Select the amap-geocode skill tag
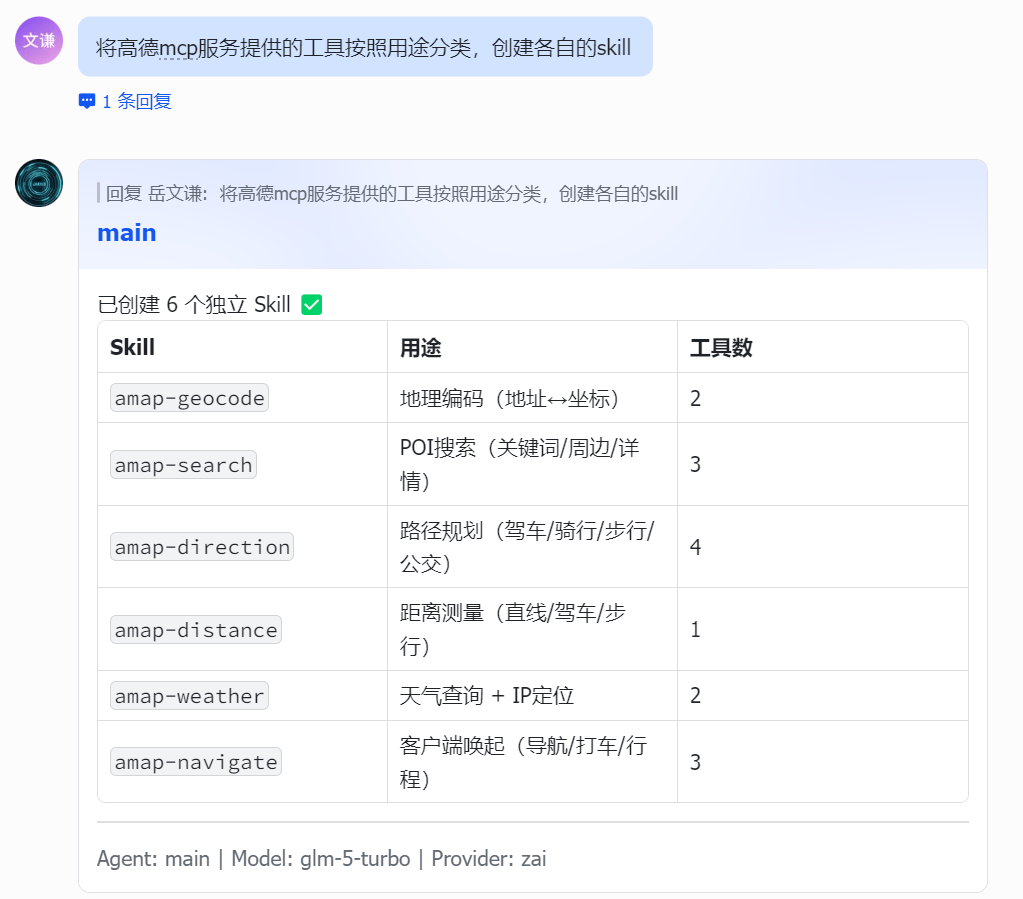The height and width of the screenshot is (899, 1023). point(188,397)
